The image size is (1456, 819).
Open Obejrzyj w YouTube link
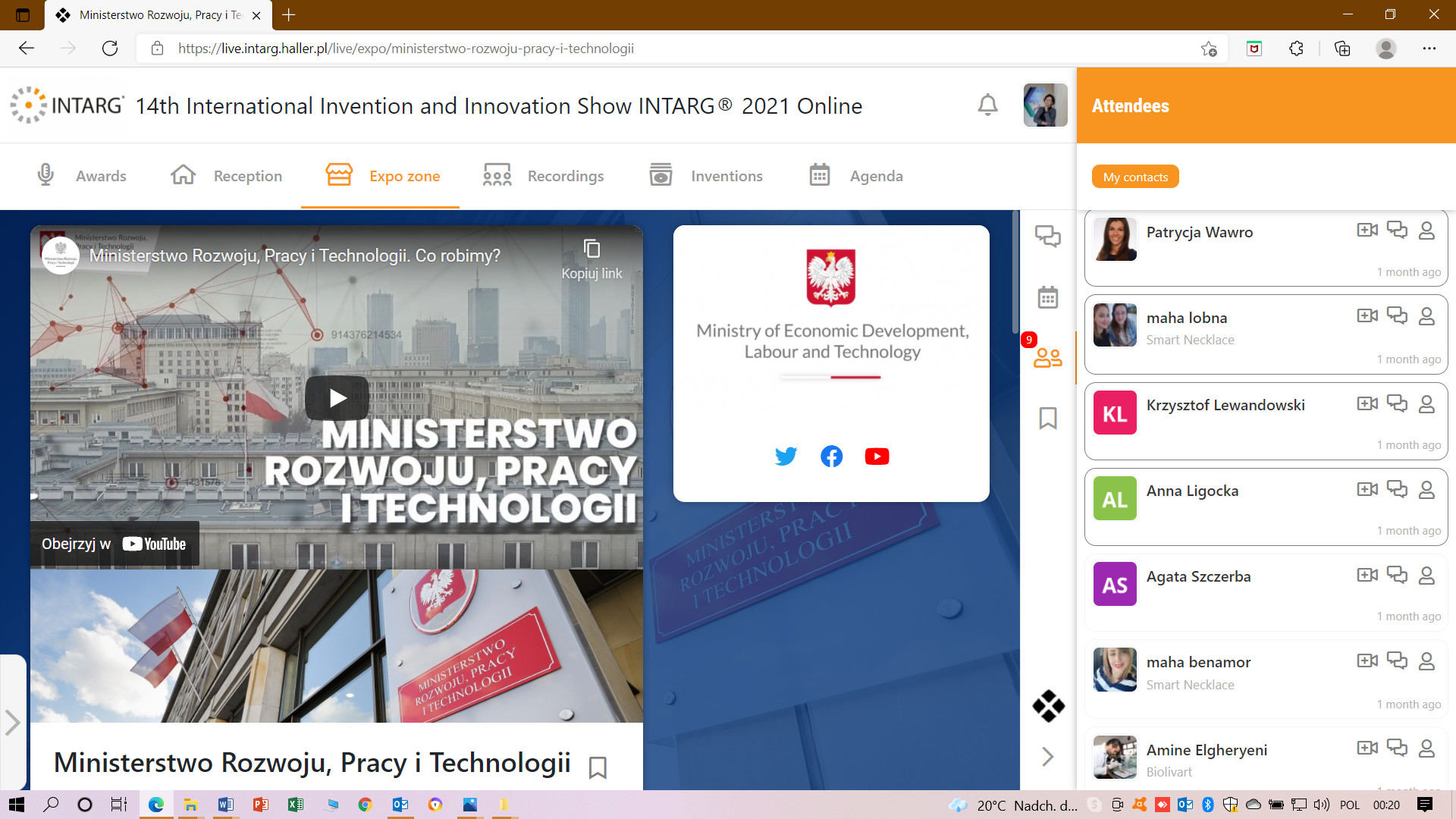[x=114, y=544]
